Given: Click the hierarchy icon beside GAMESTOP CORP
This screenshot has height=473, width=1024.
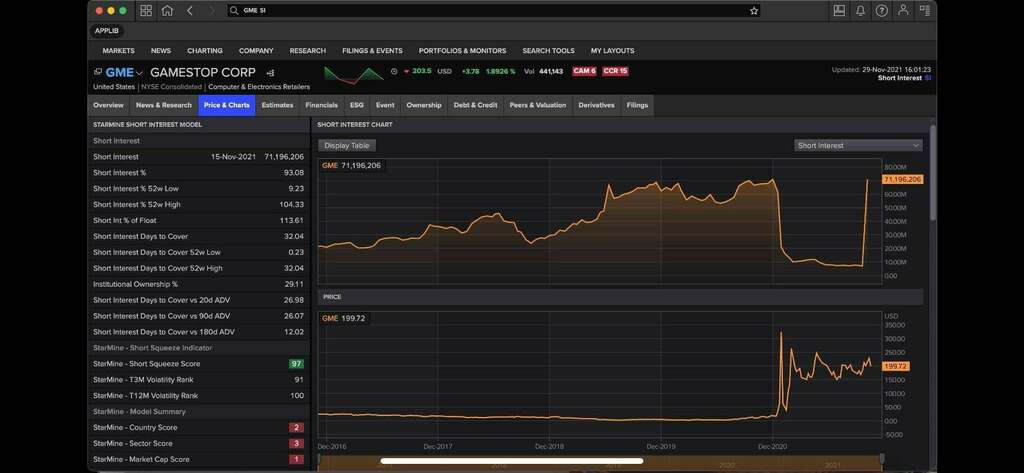Looking at the screenshot, I should click(x=270, y=73).
